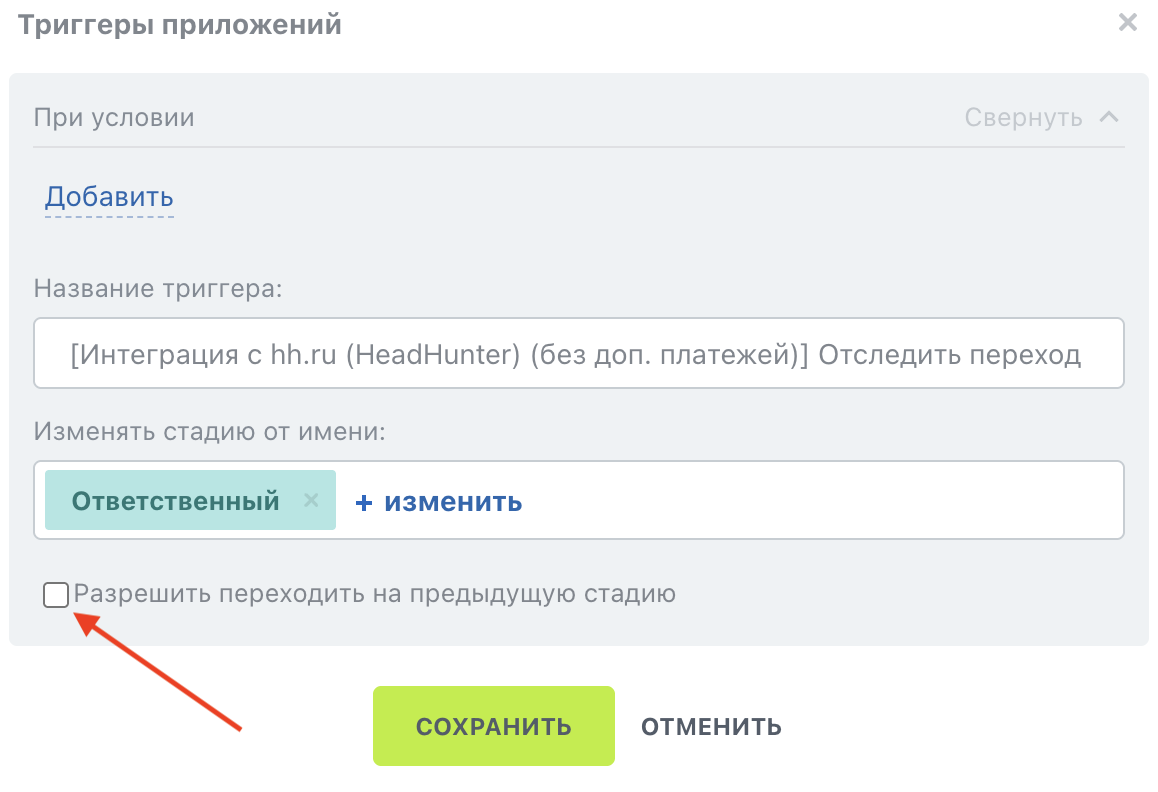Open the изменить user selector link

click(453, 502)
